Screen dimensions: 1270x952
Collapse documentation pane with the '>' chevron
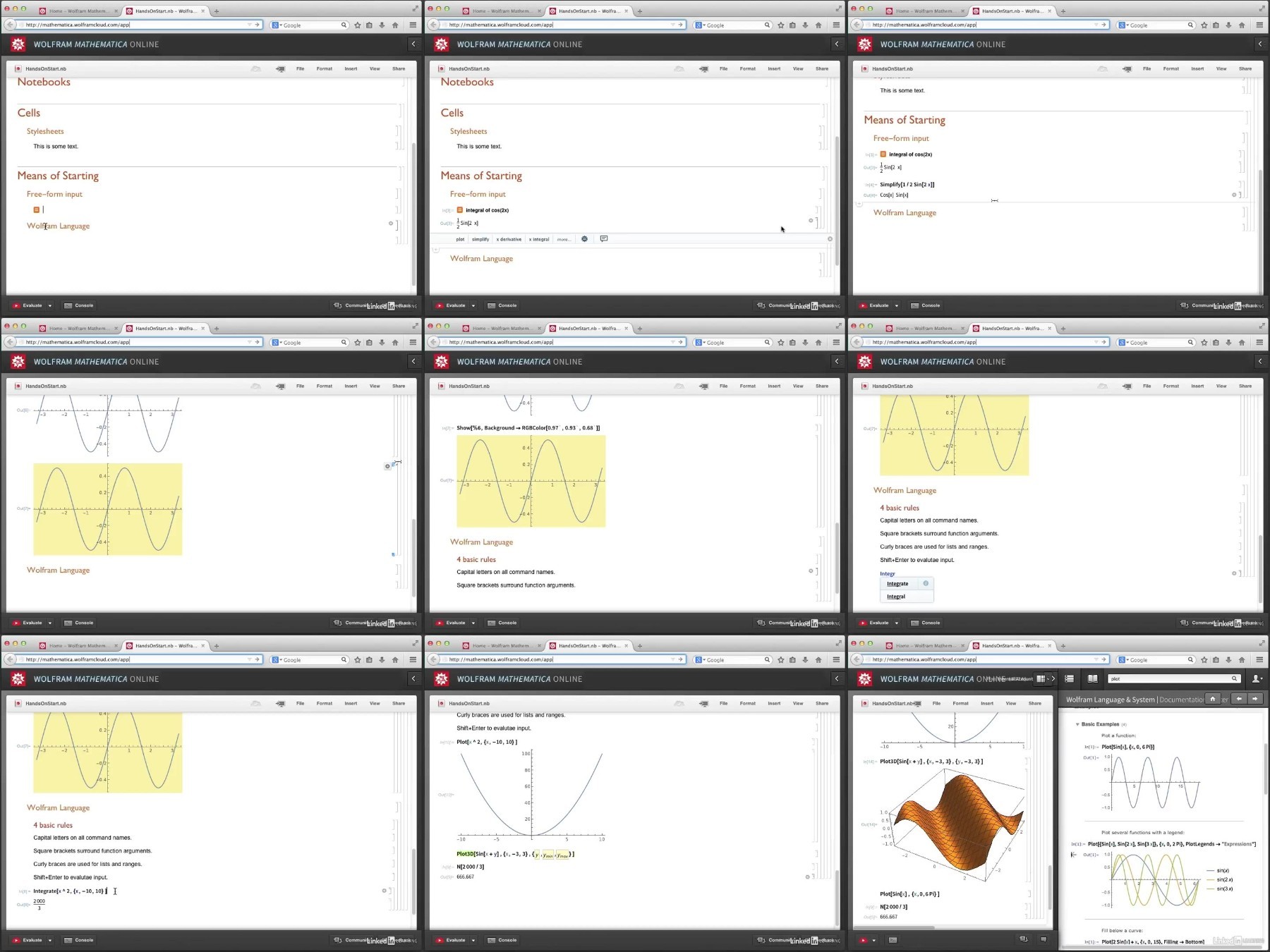[x=1053, y=679]
